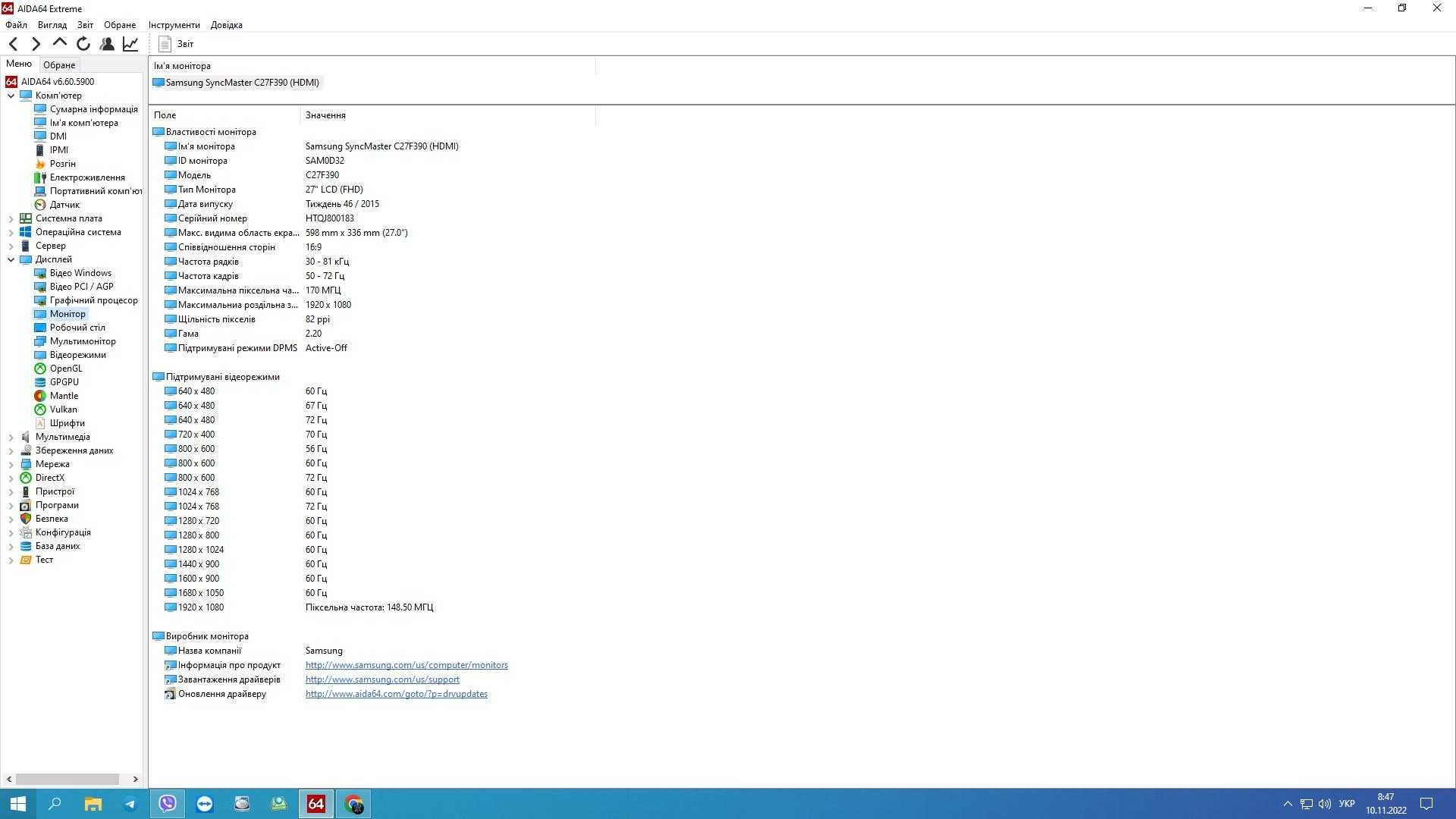Select the База даних node
The height and width of the screenshot is (819, 1456).
58,546
